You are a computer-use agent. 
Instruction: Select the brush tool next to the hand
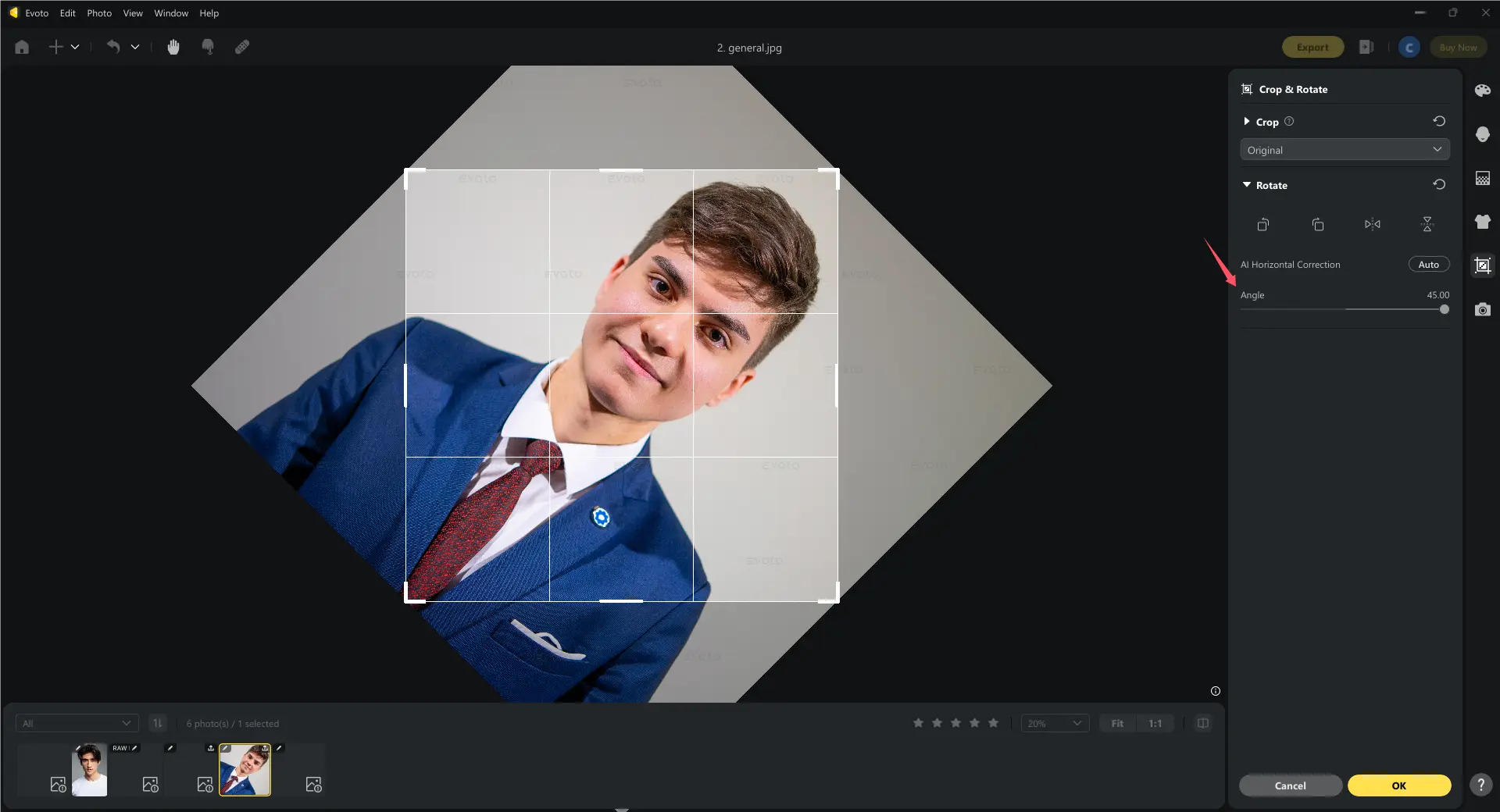[x=208, y=47]
